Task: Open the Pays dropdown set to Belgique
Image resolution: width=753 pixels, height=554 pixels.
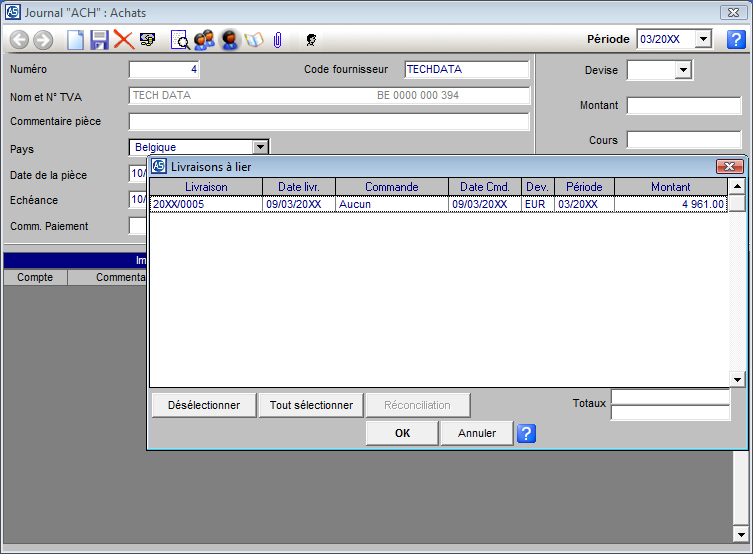Action: point(260,147)
